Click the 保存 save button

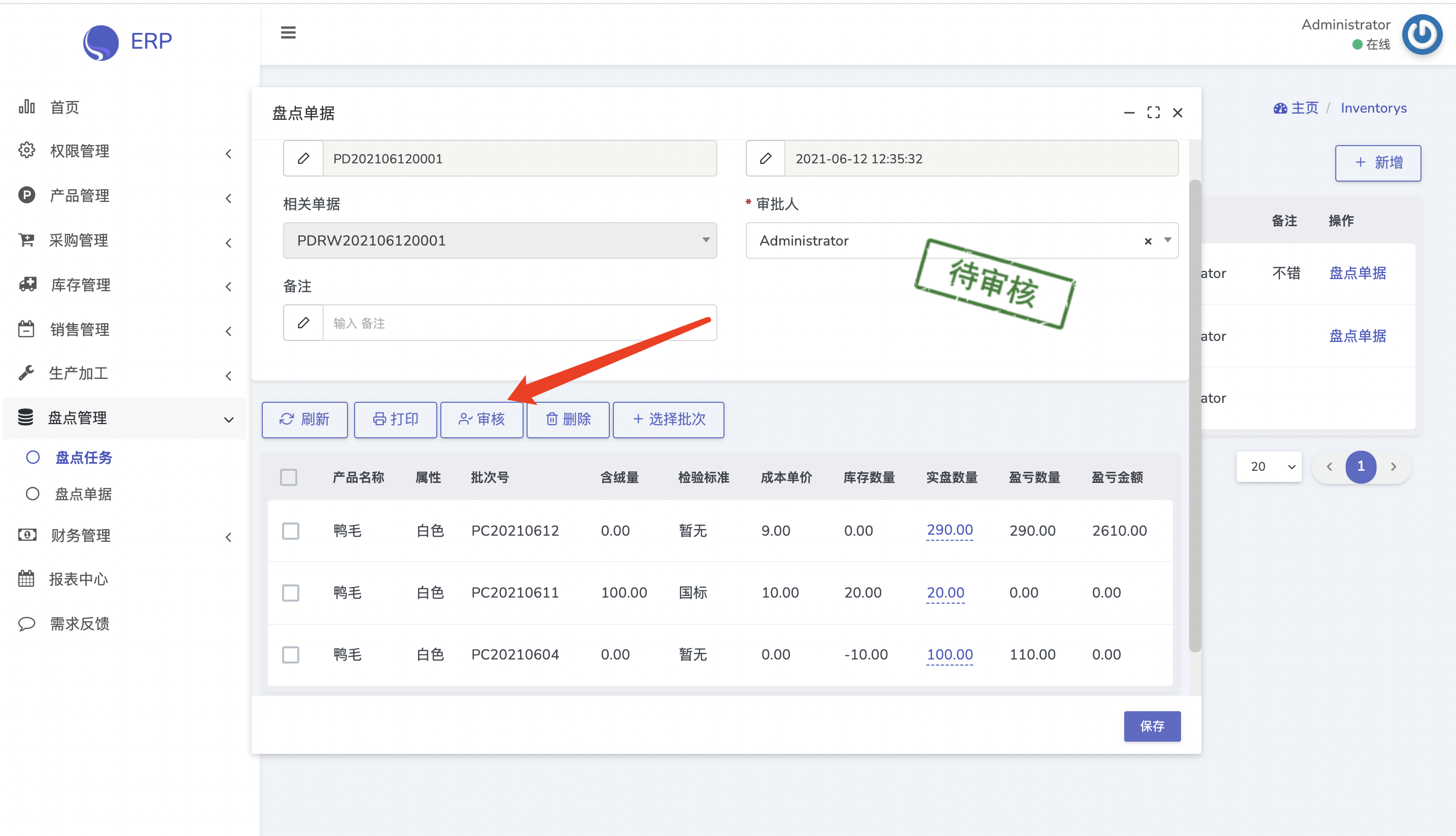point(1152,726)
